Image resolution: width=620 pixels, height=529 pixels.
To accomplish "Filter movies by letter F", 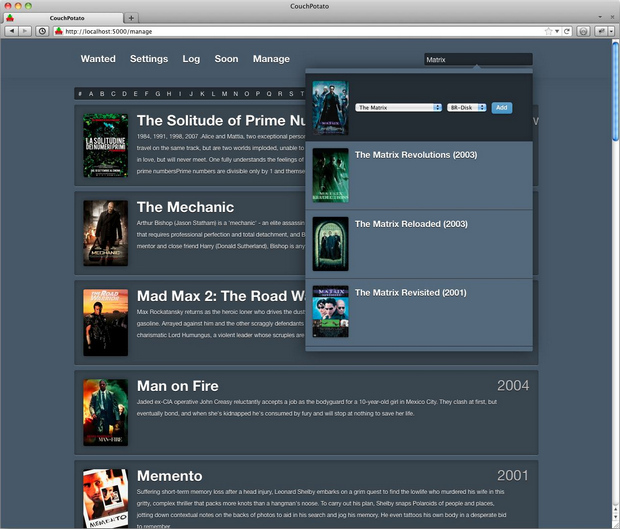I will coord(146,94).
